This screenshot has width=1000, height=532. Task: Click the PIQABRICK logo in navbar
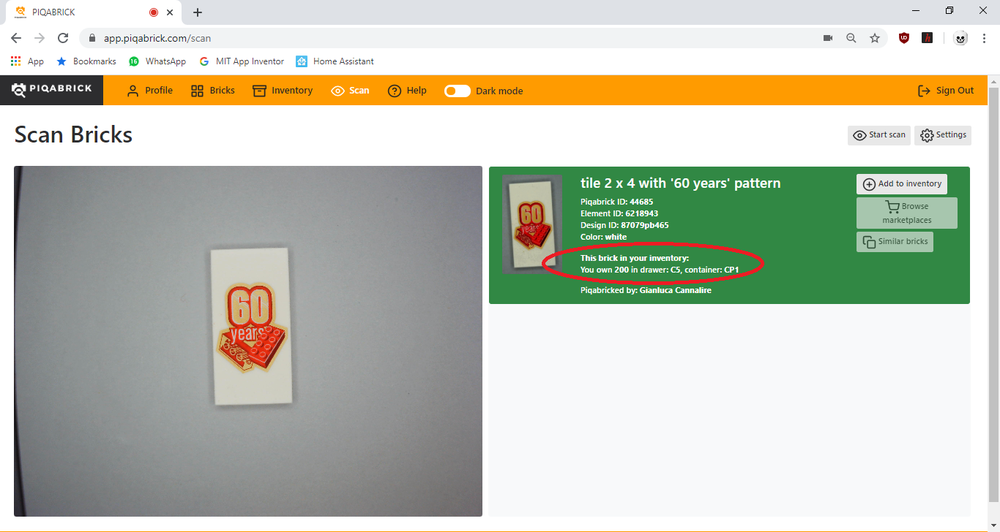(x=52, y=90)
